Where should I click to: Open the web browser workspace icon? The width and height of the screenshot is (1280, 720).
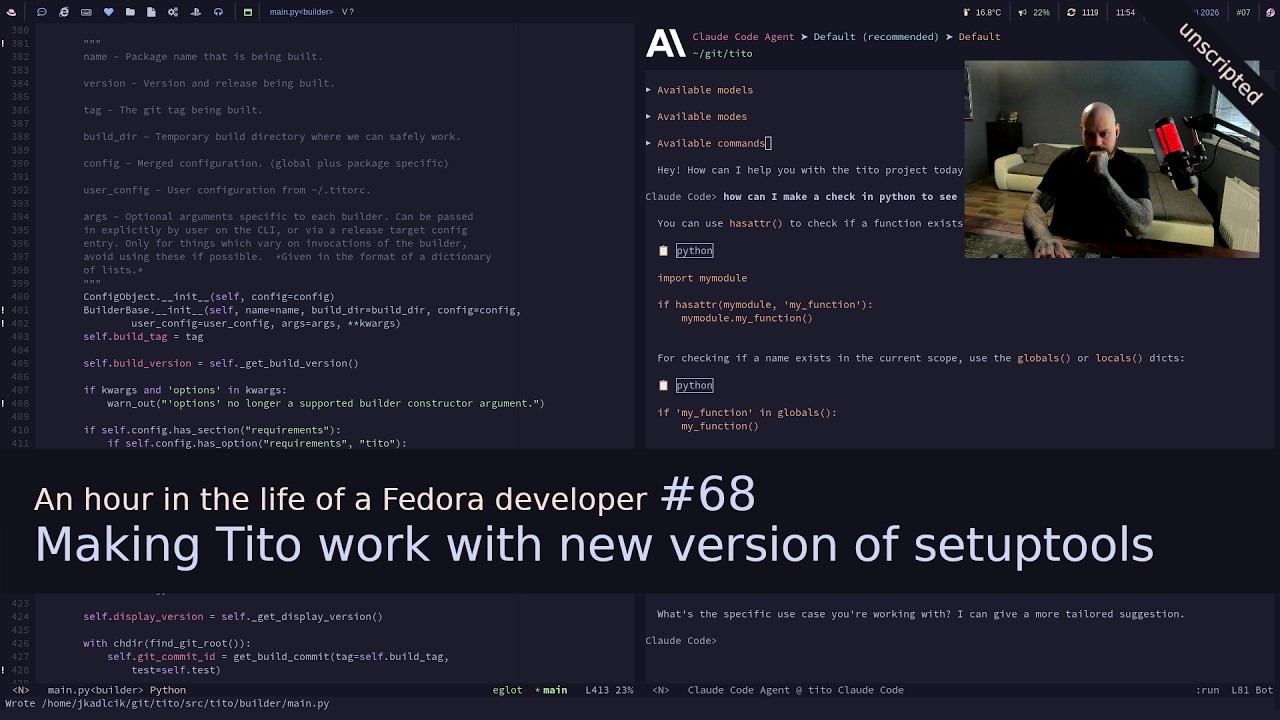64,12
